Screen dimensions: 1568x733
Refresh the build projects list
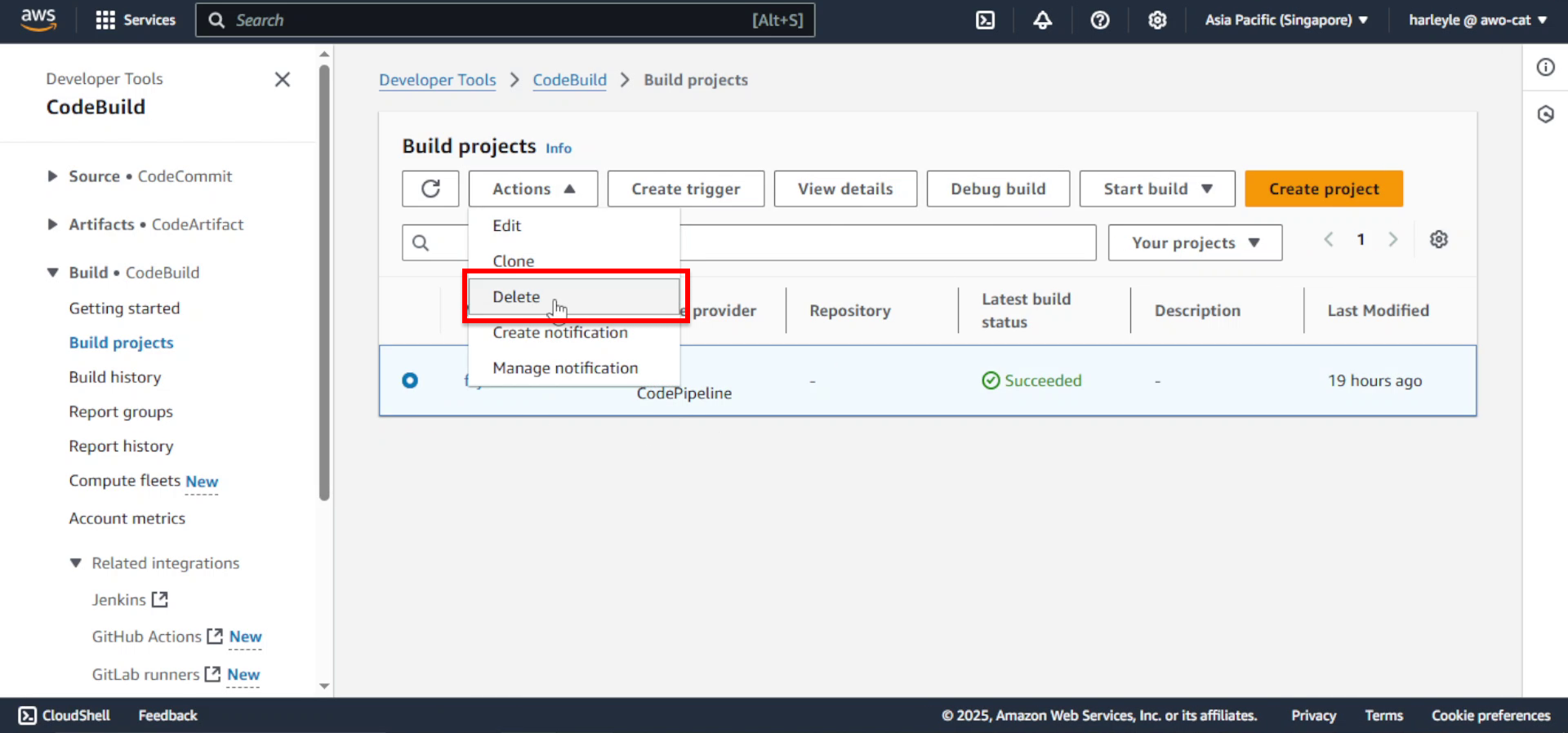430,189
